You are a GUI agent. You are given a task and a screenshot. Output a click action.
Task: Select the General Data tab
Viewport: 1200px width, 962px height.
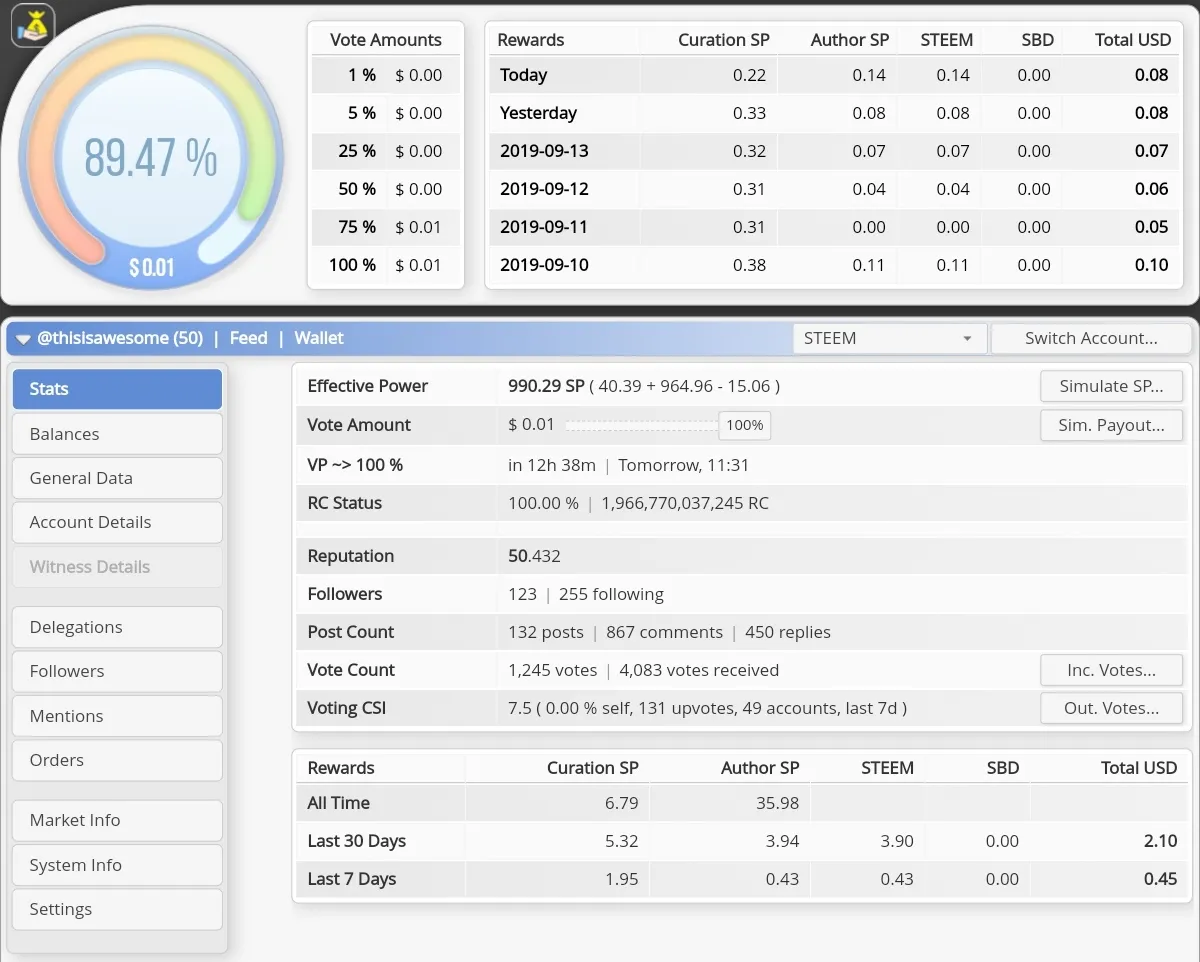click(x=117, y=478)
